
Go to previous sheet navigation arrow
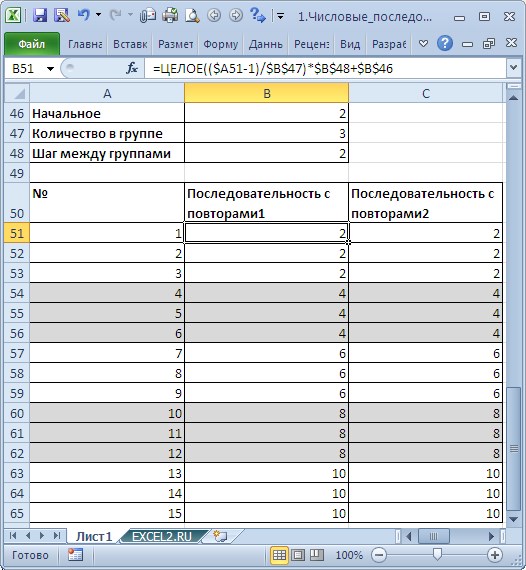28,535
